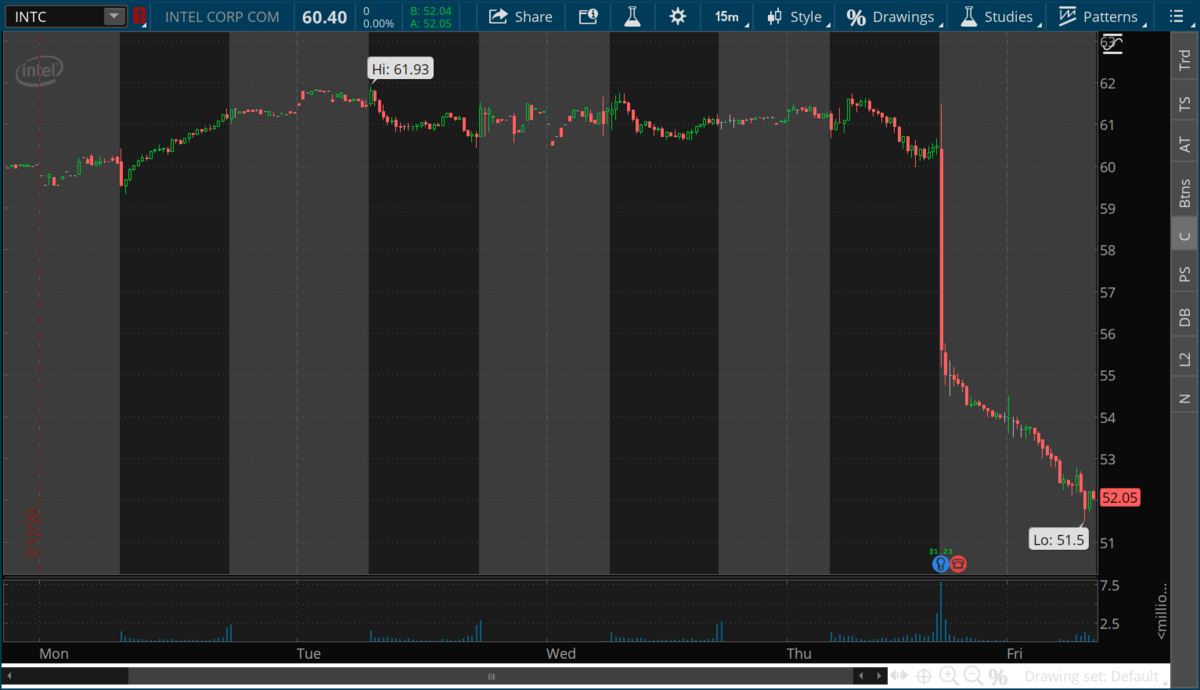Click the Lo: 51.5 price bubble
1200x690 pixels.
click(1059, 540)
